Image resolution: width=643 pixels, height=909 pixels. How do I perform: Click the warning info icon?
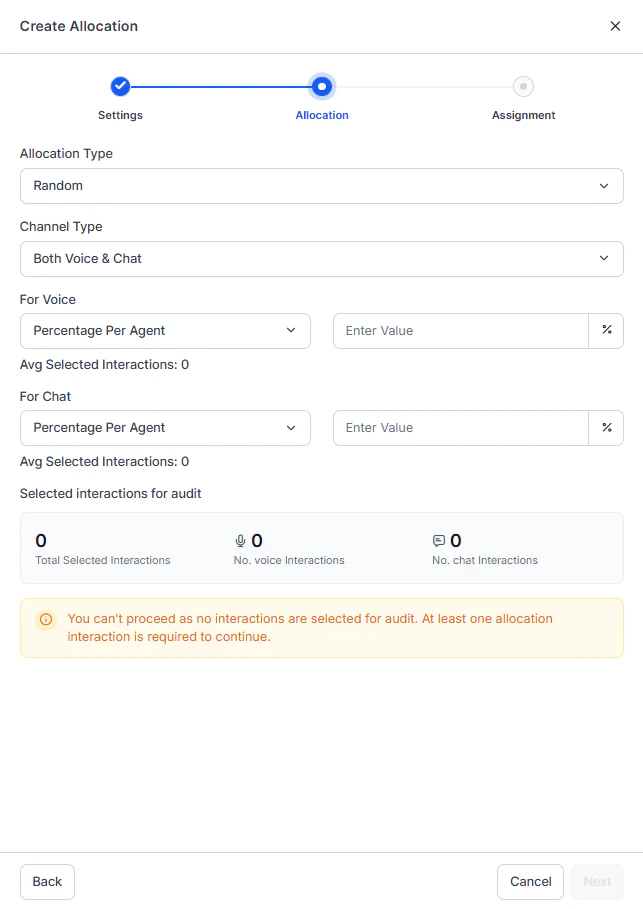point(46,620)
